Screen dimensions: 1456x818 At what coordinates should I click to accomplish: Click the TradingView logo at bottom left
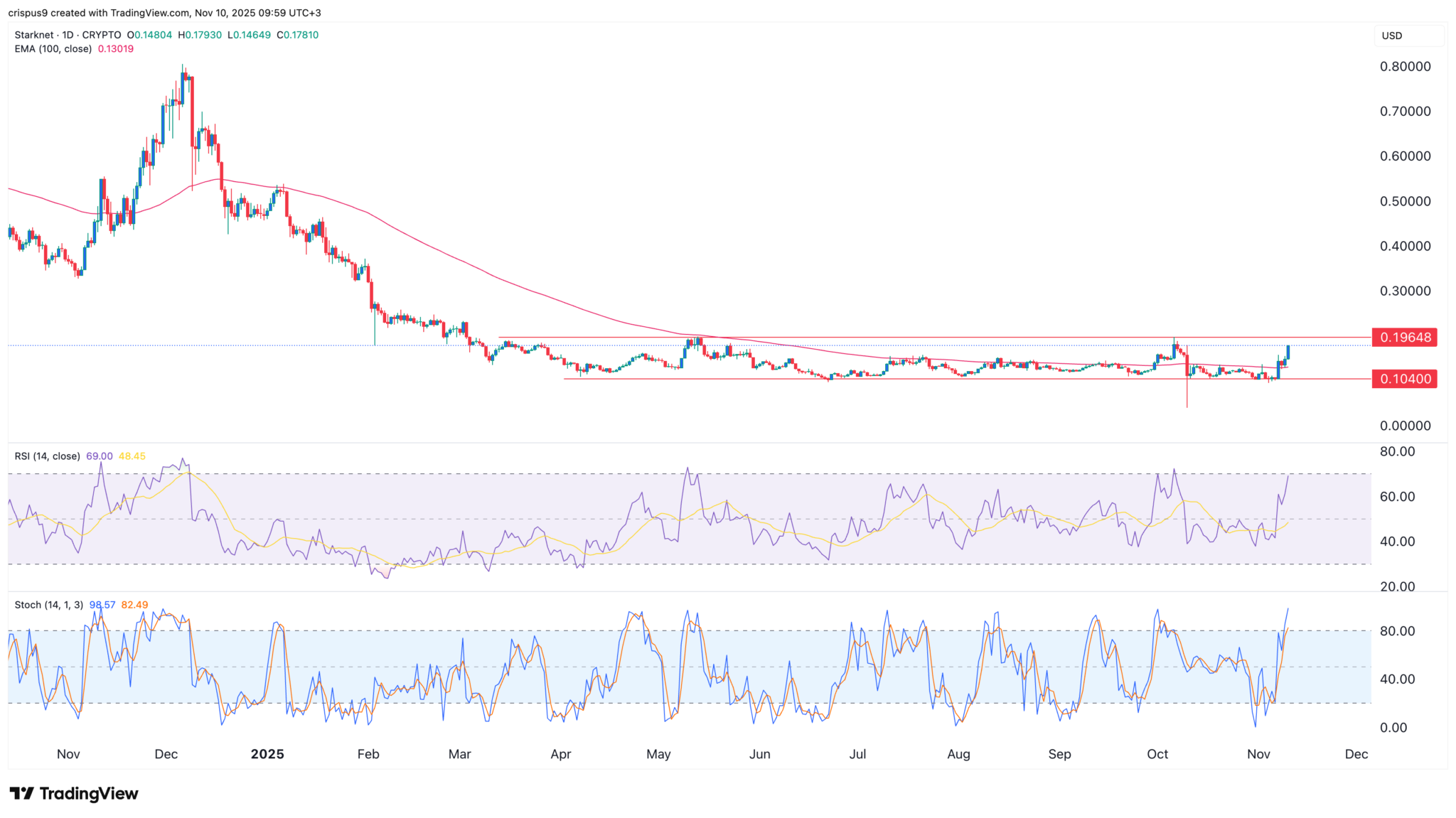[74, 793]
